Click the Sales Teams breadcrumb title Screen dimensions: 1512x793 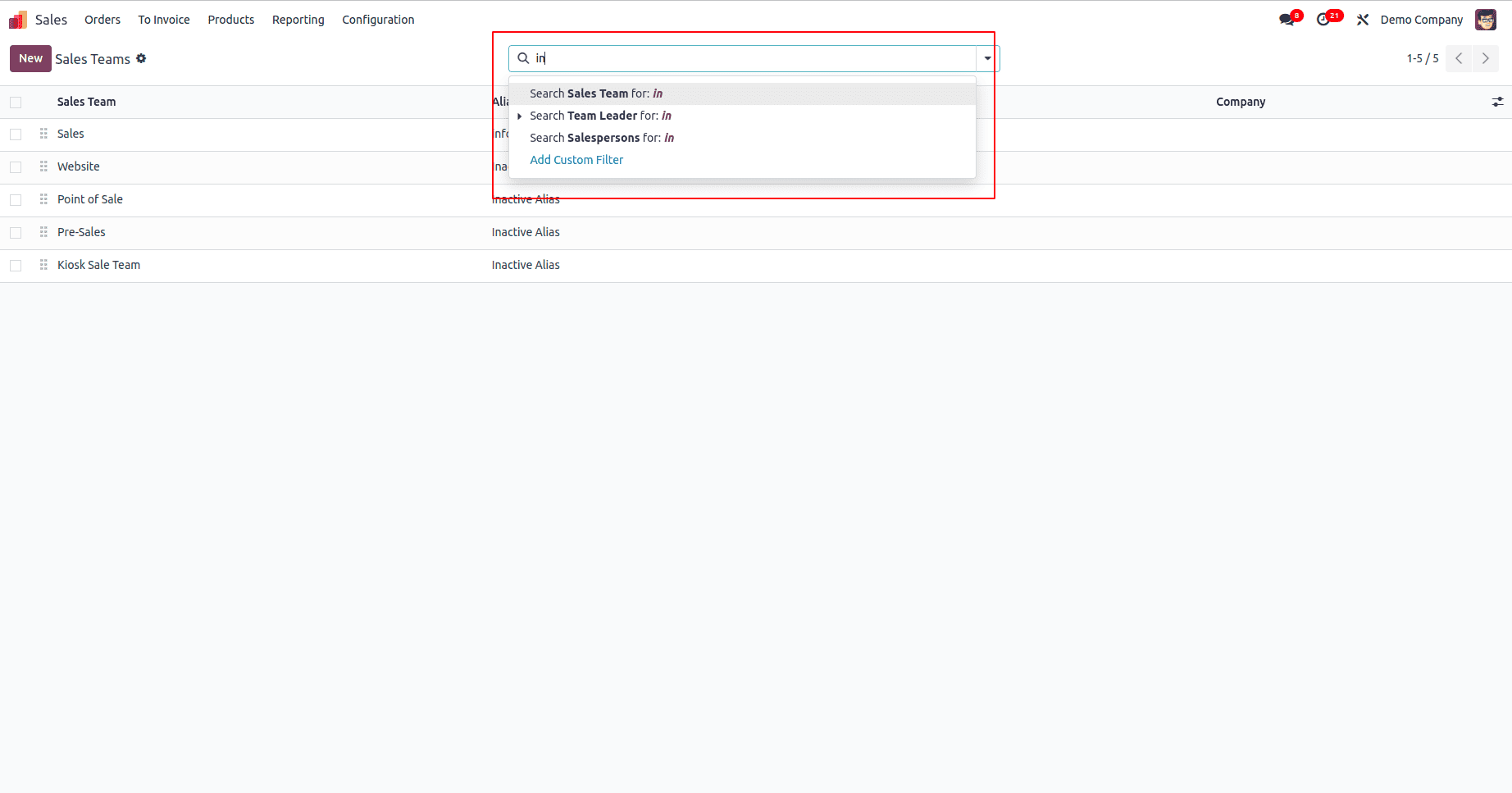93,59
